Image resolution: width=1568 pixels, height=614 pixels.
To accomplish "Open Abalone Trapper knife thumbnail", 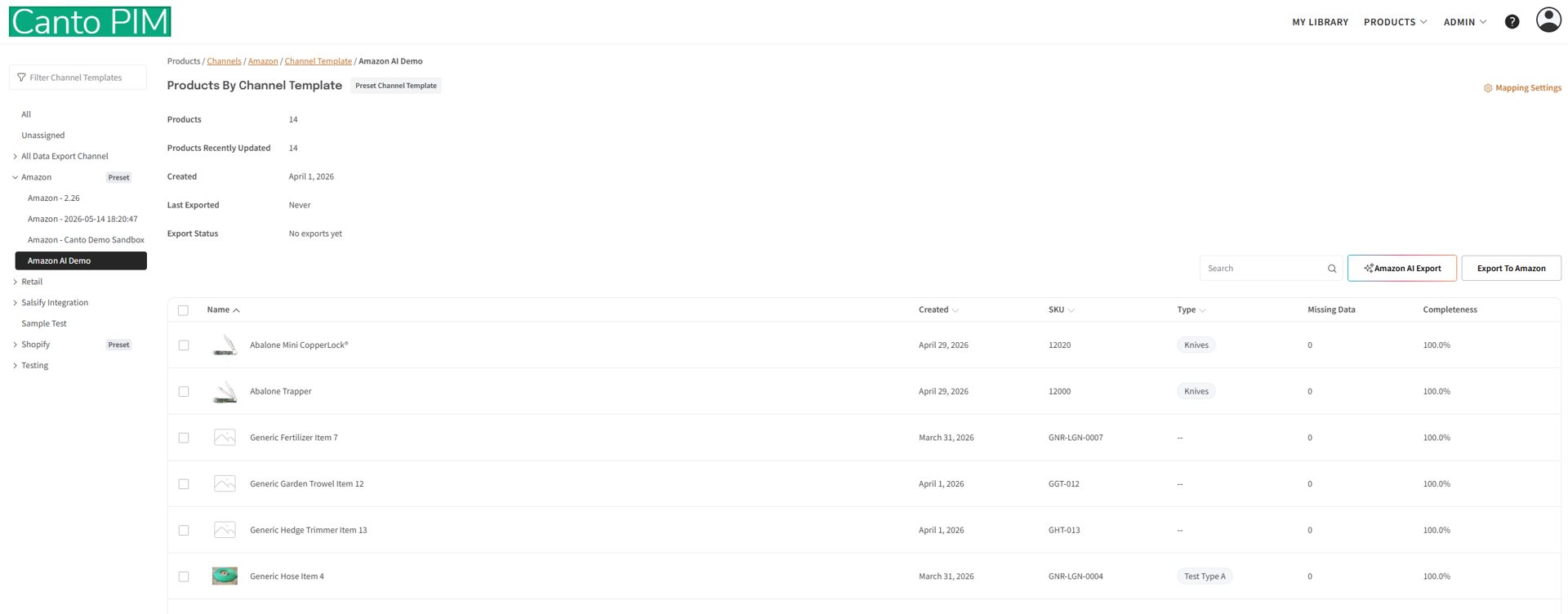I will (225, 392).
